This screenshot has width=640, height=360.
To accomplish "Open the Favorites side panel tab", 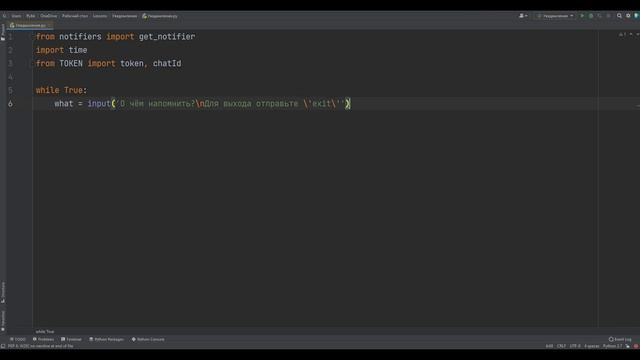I will coord(3,320).
